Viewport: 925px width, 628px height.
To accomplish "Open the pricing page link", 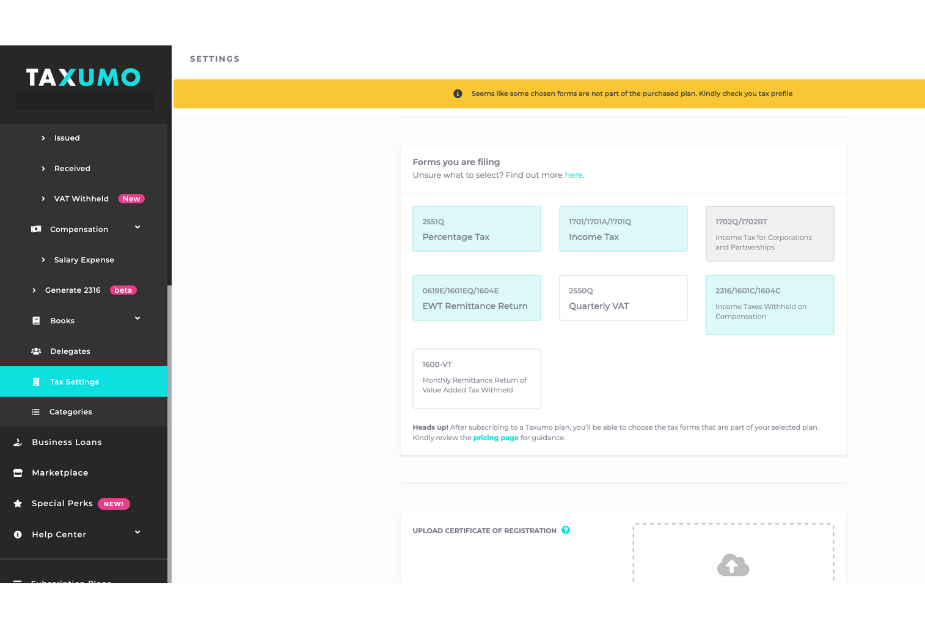I will pos(495,438).
